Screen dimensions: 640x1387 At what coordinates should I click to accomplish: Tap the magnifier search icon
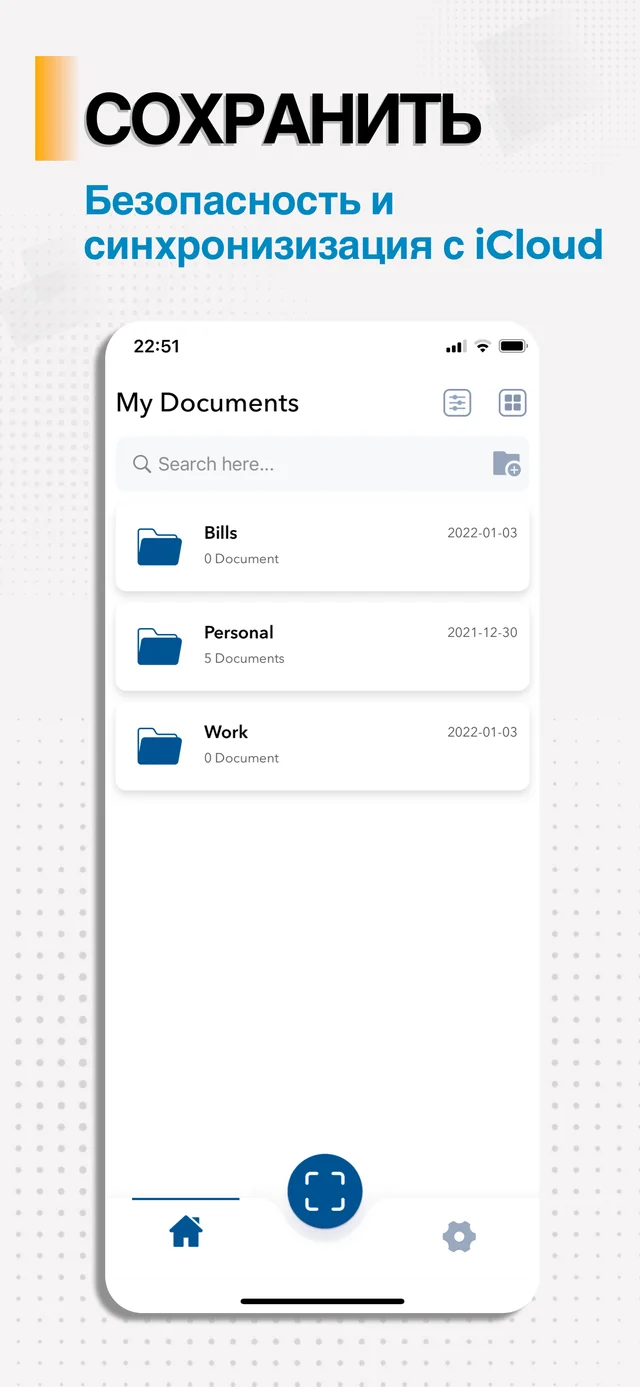142,464
